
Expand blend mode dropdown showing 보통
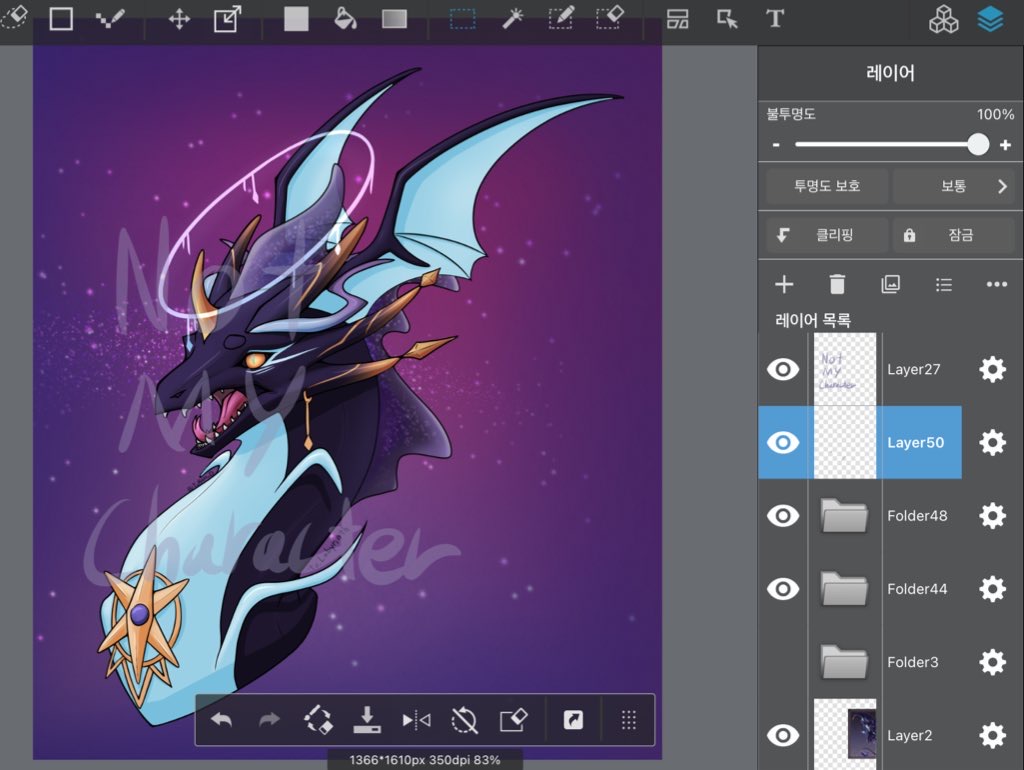[x=957, y=186]
